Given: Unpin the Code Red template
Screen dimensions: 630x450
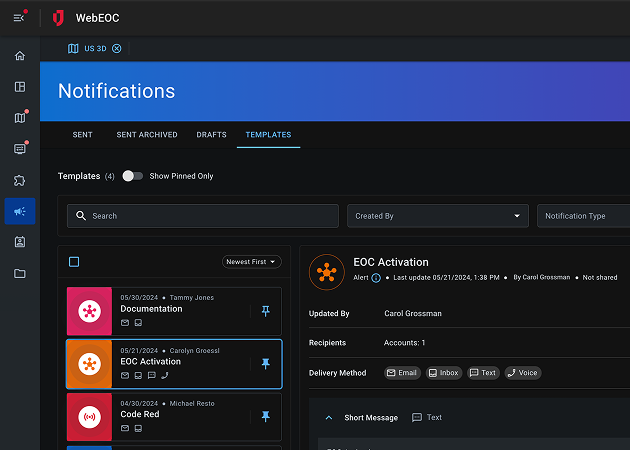Looking at the screenshot, I should coord(265,416).
